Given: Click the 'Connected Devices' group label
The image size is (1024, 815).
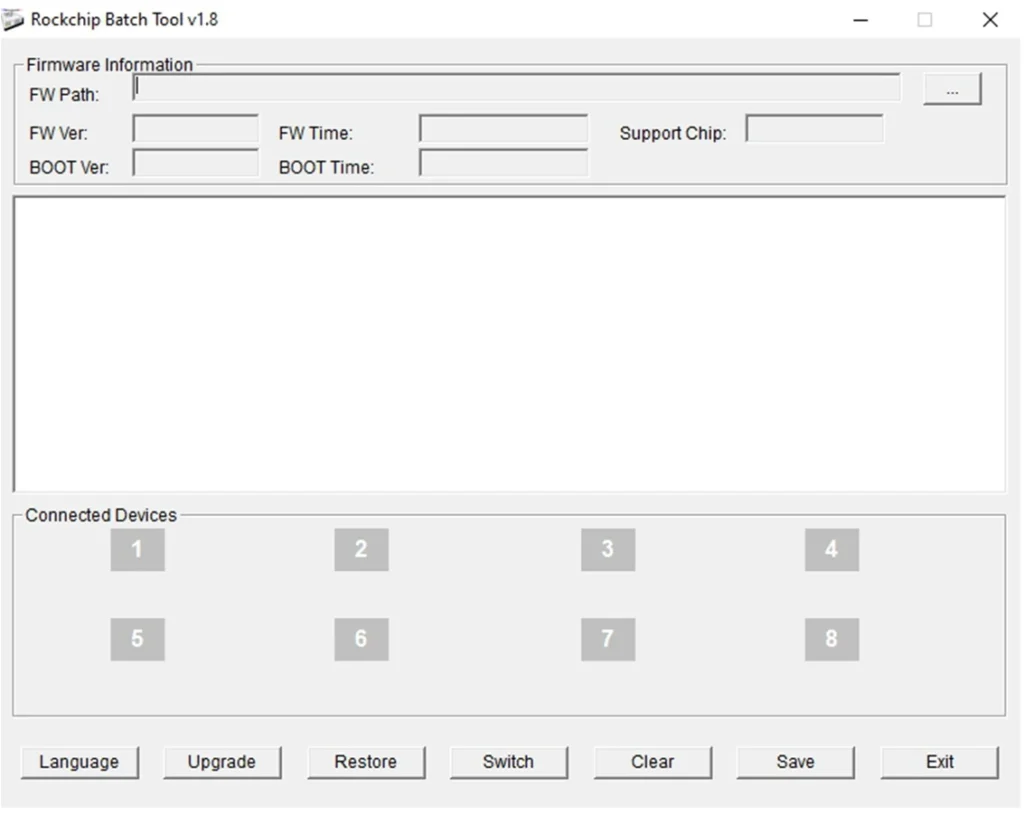Looking at the screenshot, I should pyautogui.click(x=101, y=515).
